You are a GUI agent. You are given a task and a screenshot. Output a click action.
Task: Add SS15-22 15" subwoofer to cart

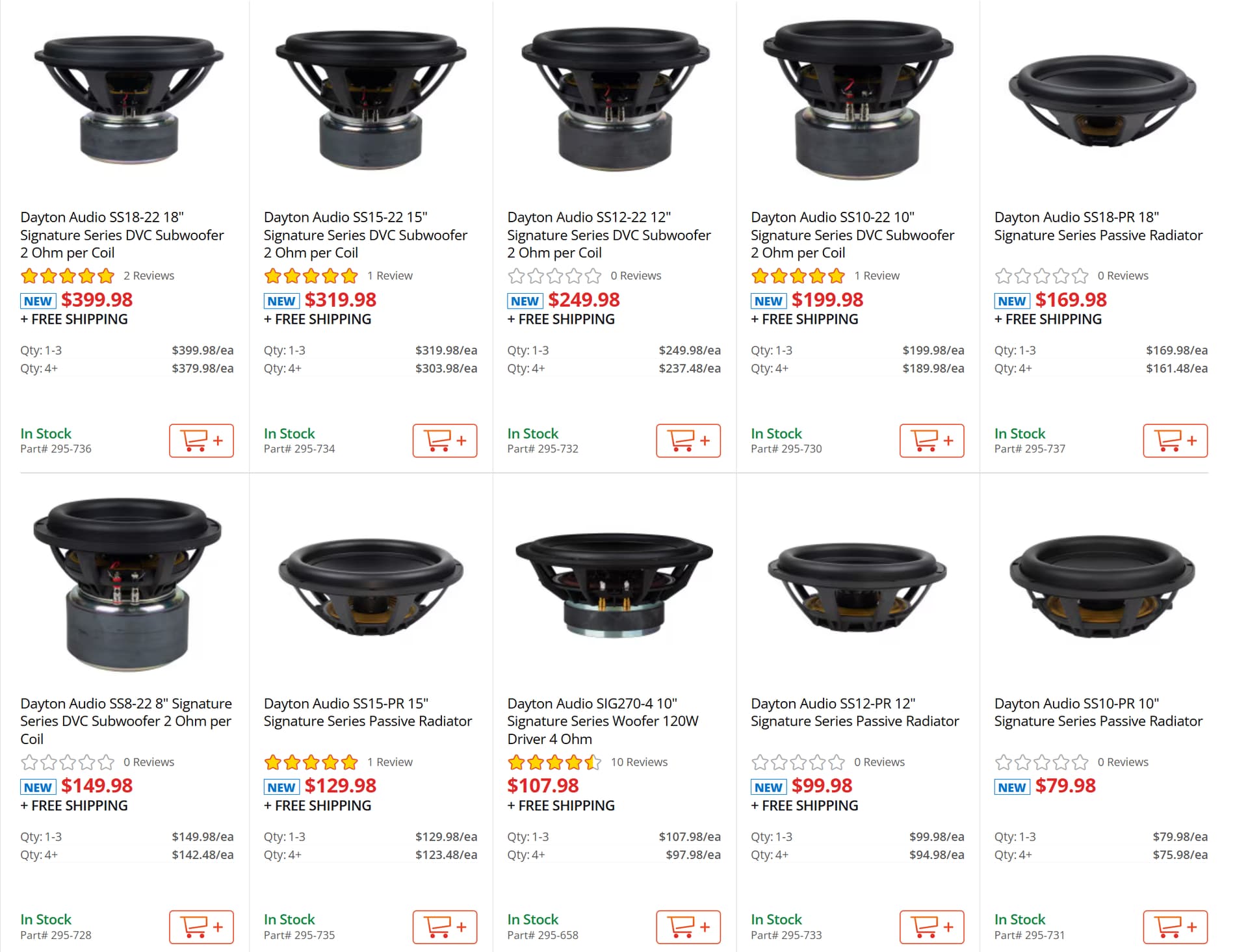pyautogui.click(x=445, y=441)
